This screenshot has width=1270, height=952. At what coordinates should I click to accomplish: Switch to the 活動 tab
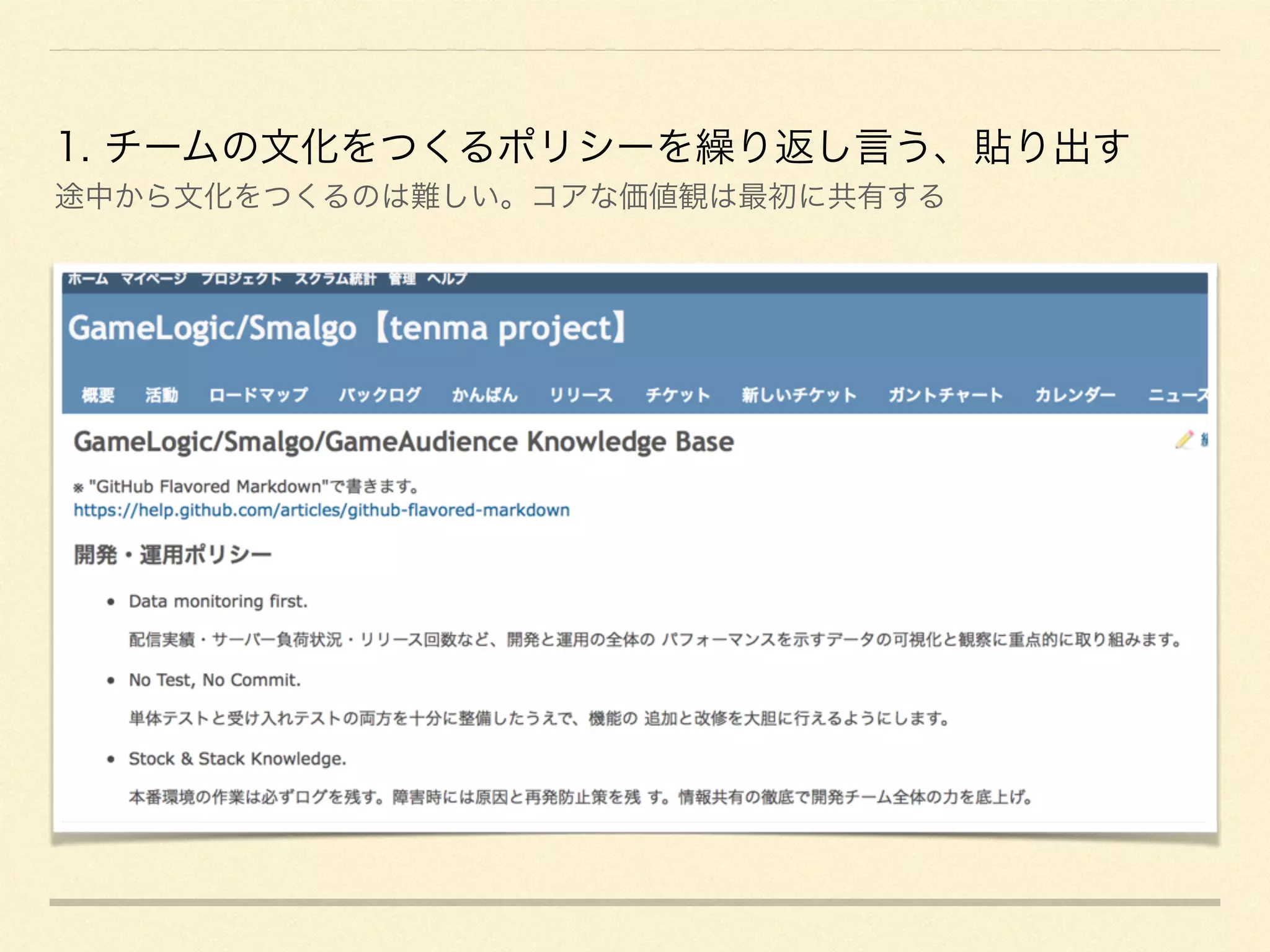161,395
